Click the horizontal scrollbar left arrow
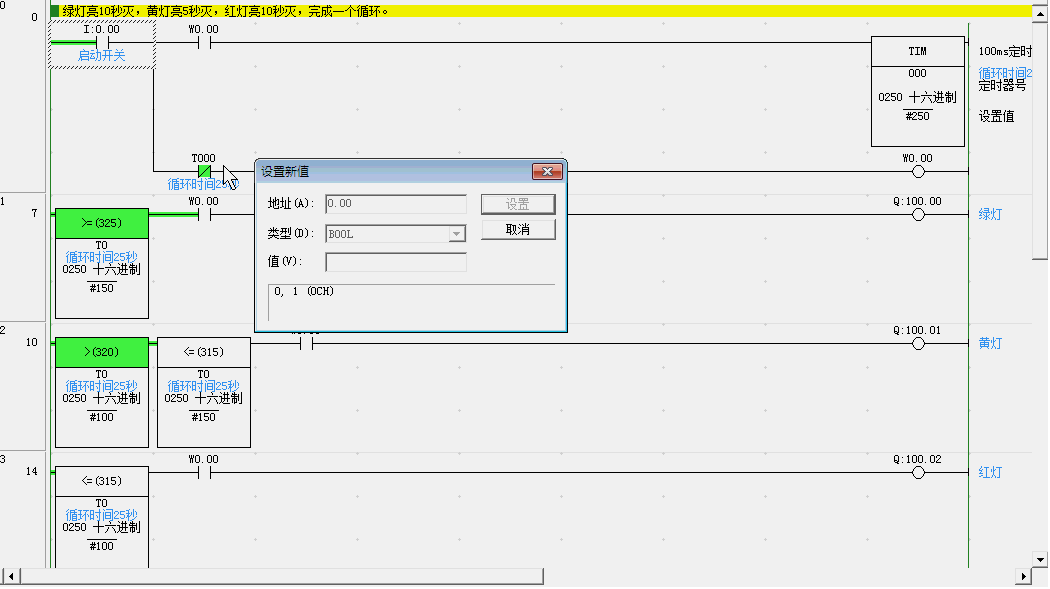Screen dimensions: 1050x589 click(x=11, y=576)
